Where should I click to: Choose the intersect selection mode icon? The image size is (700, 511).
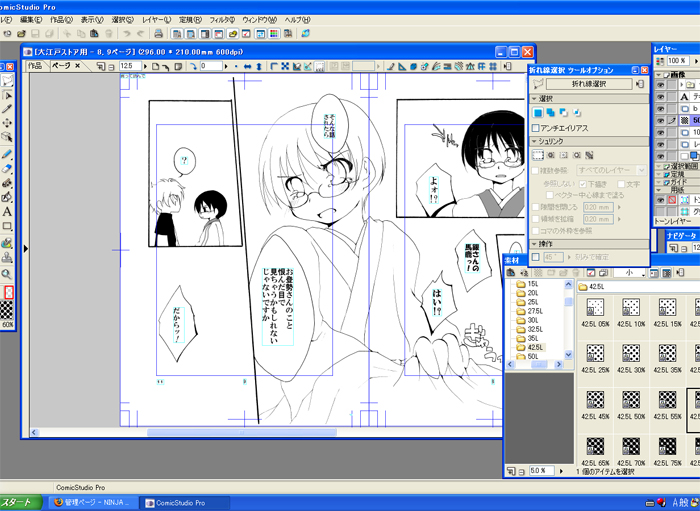click(576, 112)
